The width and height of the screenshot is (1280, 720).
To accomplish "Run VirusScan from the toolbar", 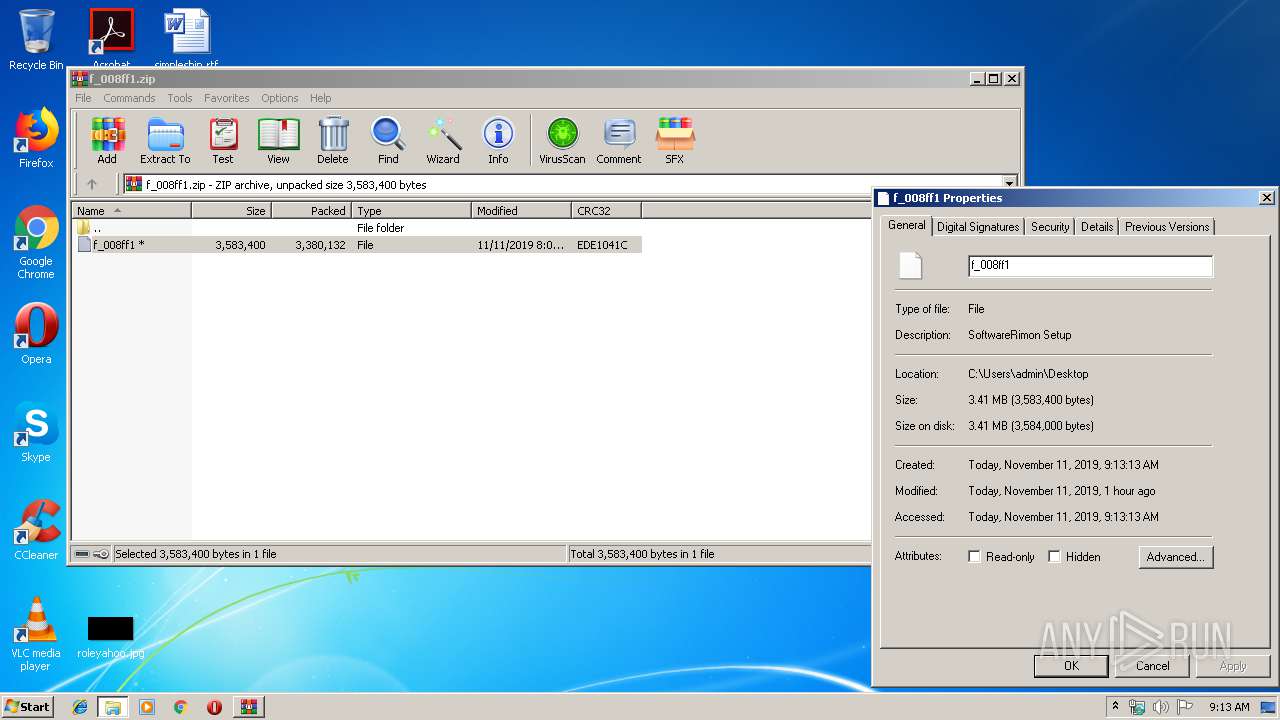I will 562,140.
